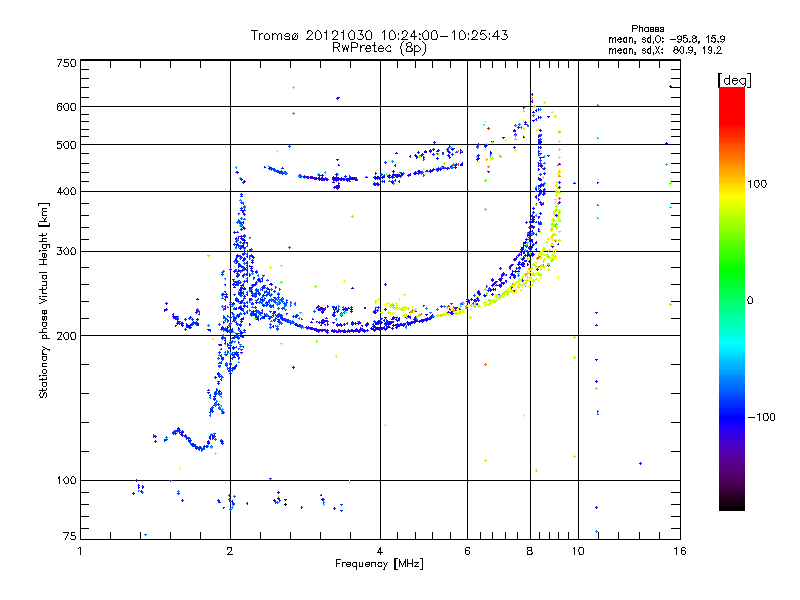Click the y-axis tick label '400'
The width and height of the screenshot is (800, 600).
pos(66,192)
